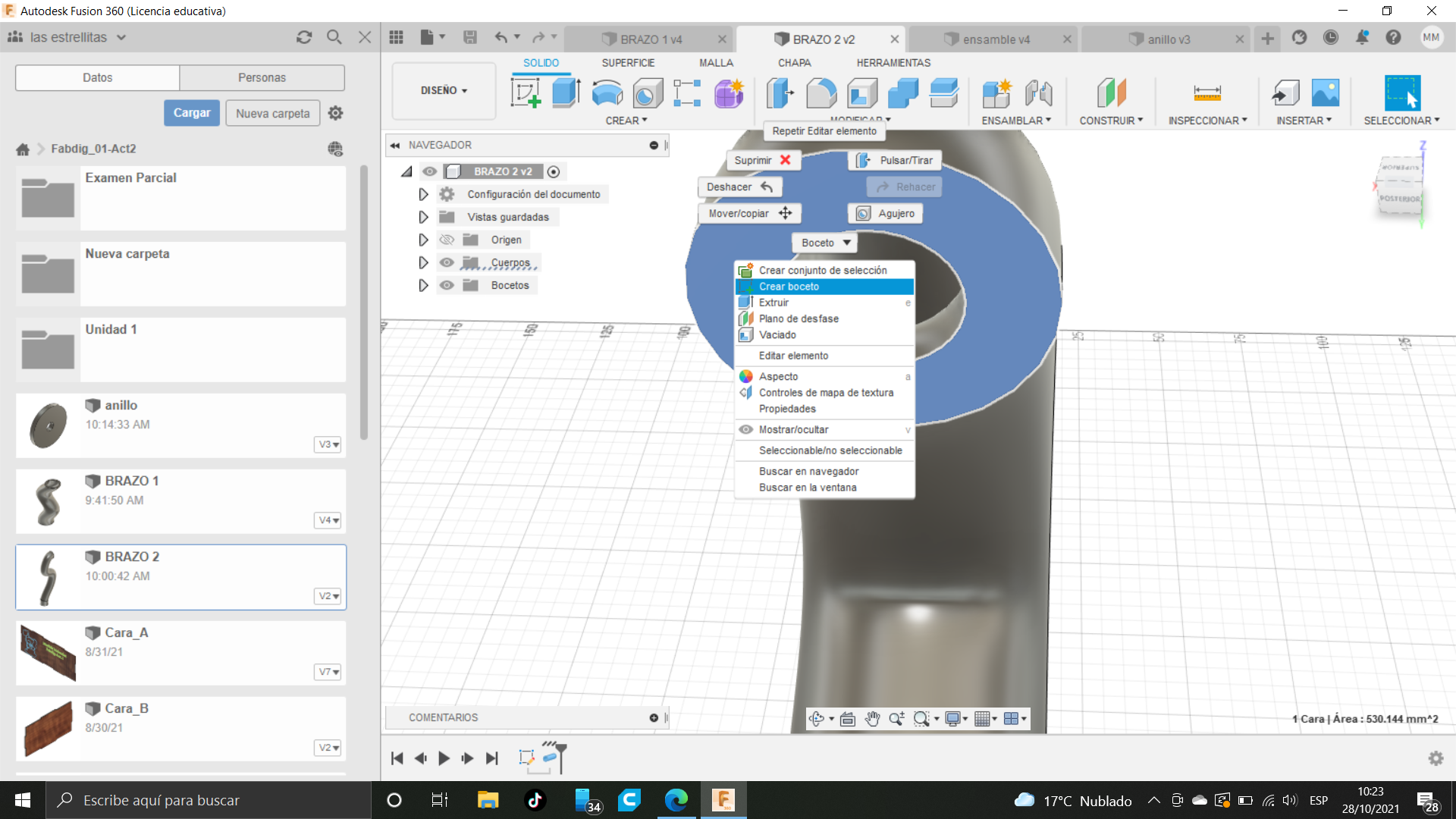
Task: Toggle visibility eye of Origen folder
Action: (447, 240)
